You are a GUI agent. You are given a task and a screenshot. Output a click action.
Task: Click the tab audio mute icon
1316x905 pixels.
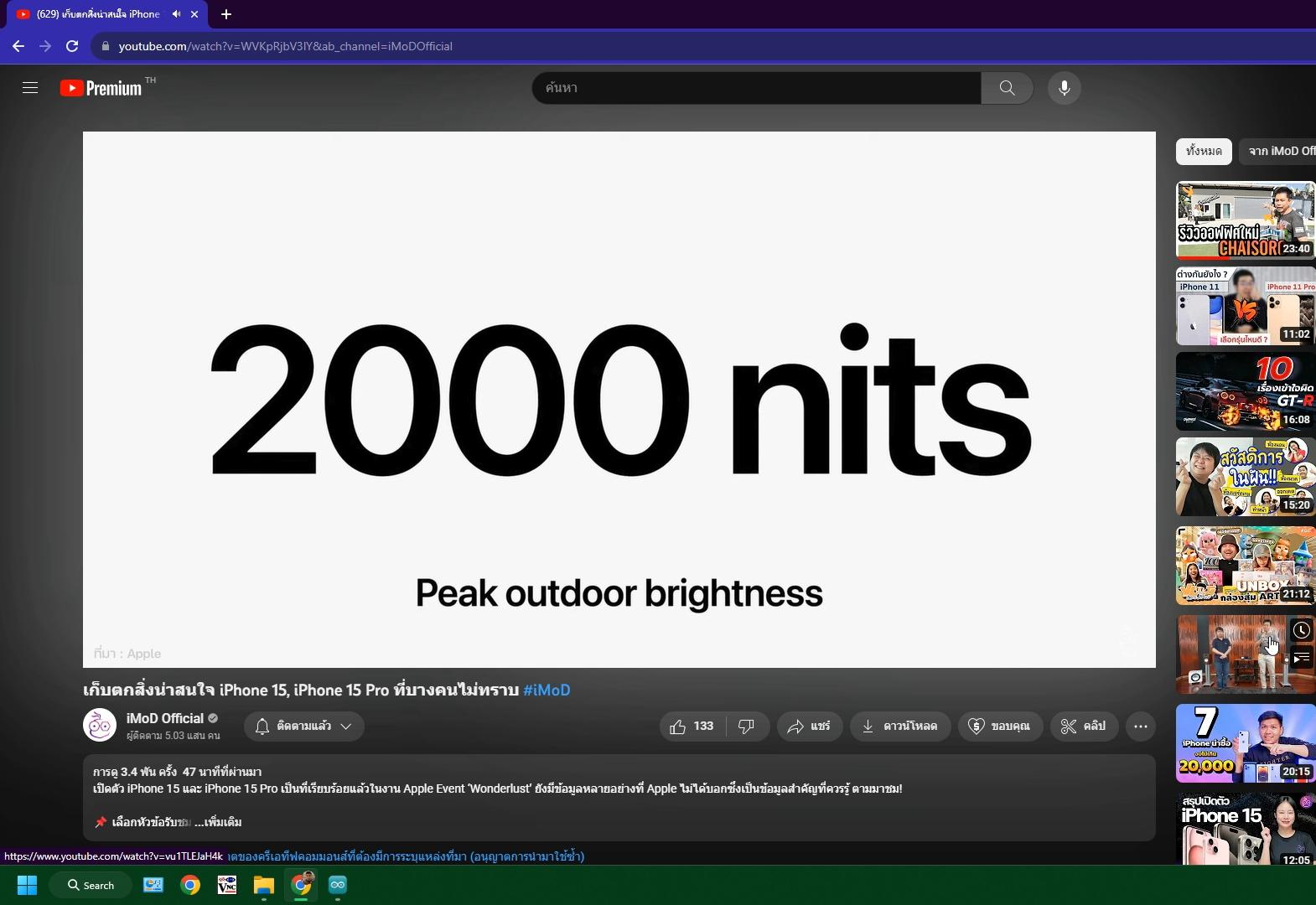coord(176,14)
